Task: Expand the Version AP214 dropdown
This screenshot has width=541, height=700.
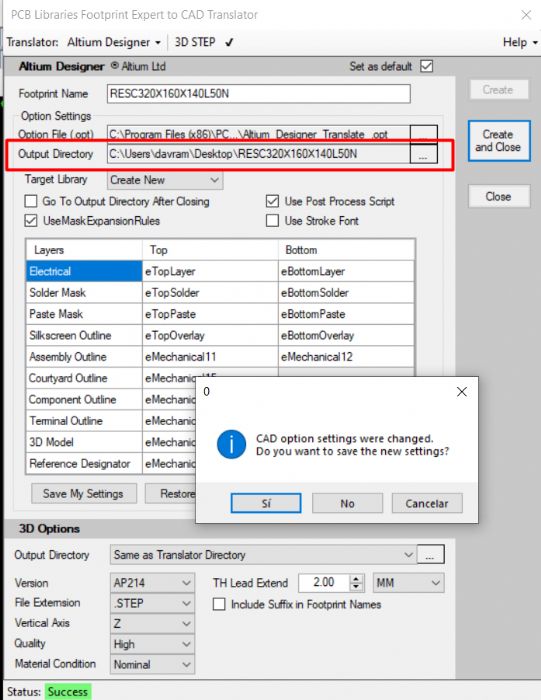Action: point(152,583)
